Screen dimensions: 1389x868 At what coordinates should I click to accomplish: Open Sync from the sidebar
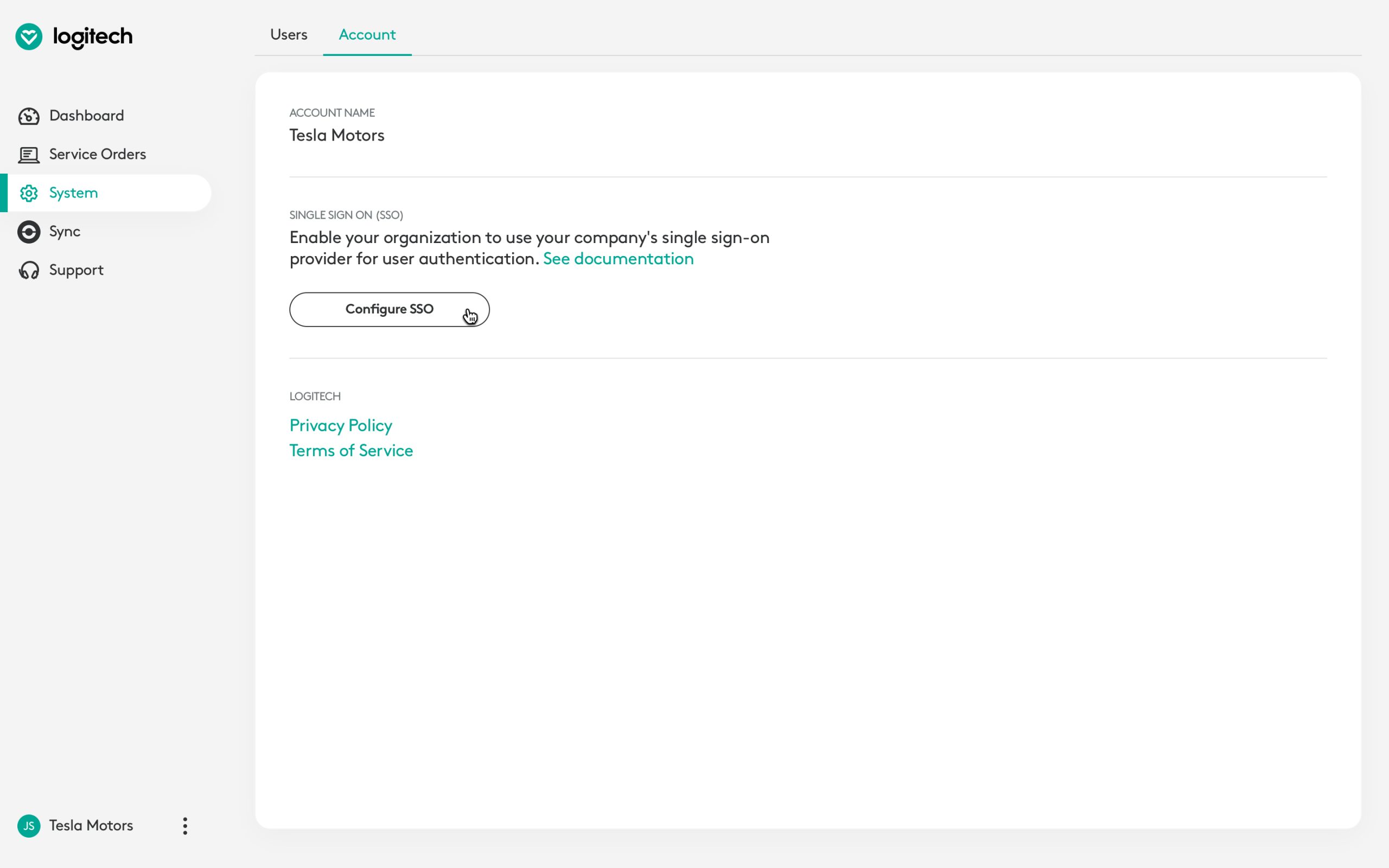pos(64,231)
